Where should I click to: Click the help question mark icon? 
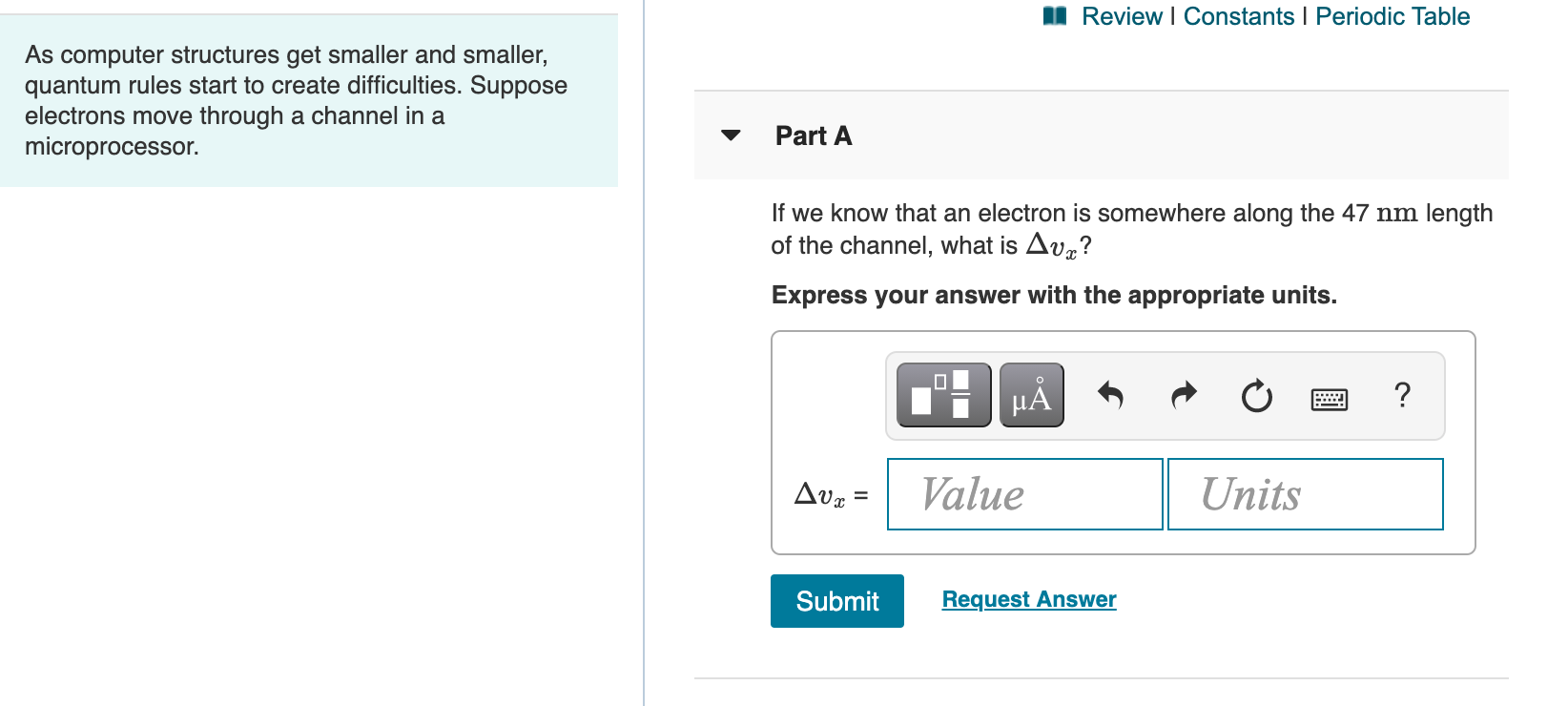click(x=1402, y=395)
